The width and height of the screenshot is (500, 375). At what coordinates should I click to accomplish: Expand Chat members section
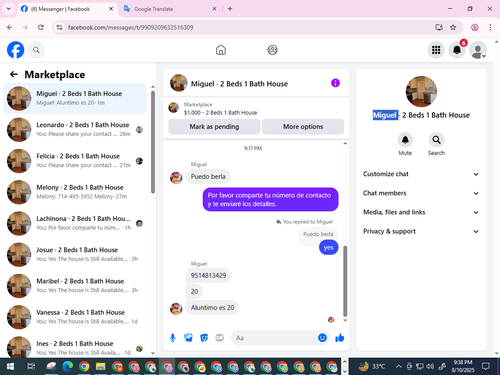tap(421, 193)
